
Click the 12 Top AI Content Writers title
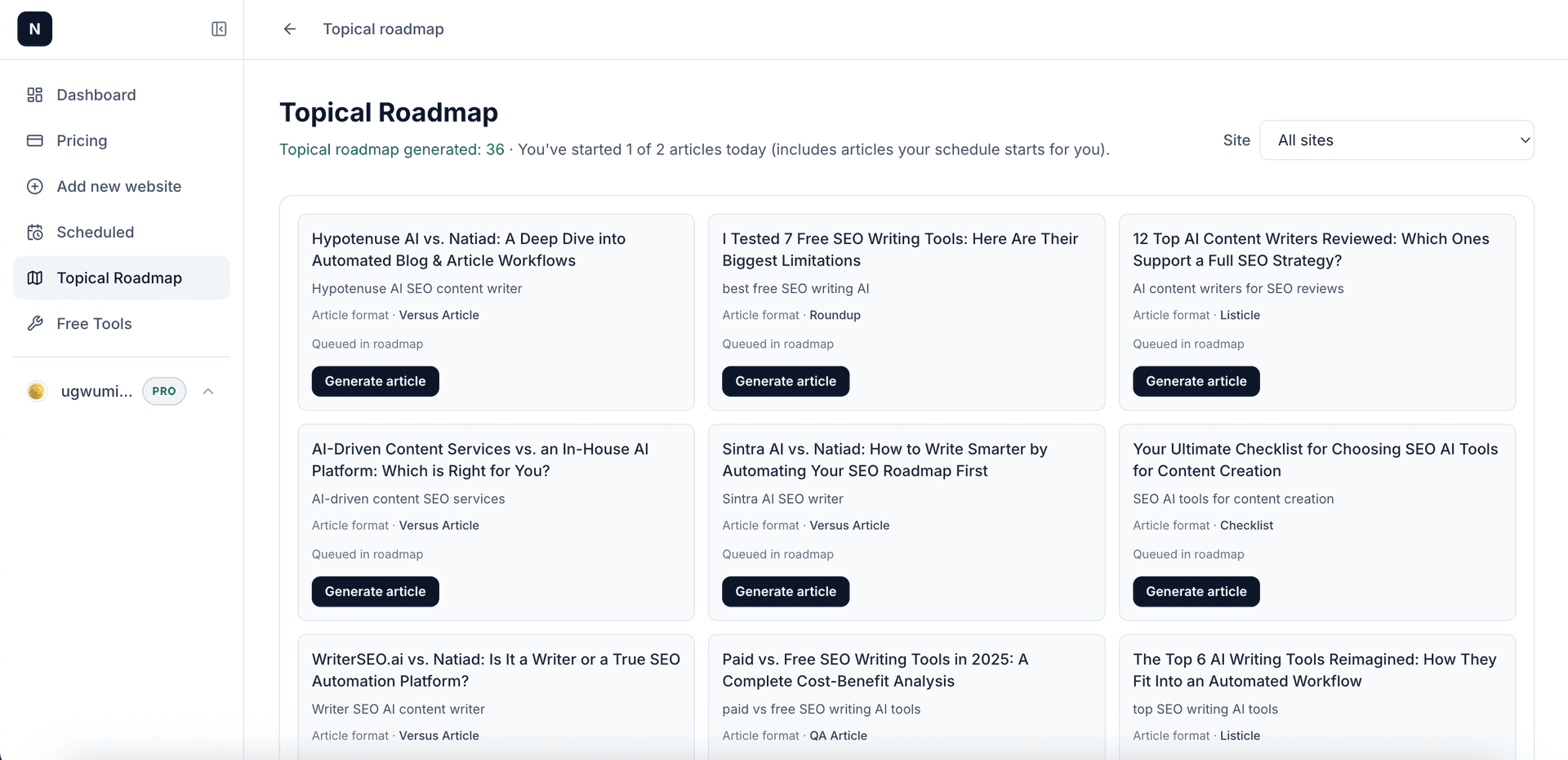point(1311,250)
